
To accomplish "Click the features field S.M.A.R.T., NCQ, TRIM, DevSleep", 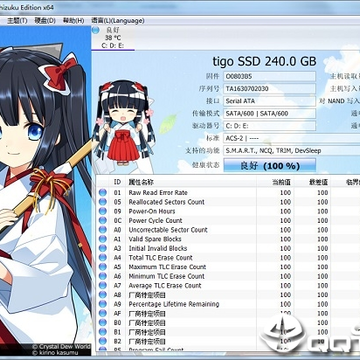I will (292, 151).
